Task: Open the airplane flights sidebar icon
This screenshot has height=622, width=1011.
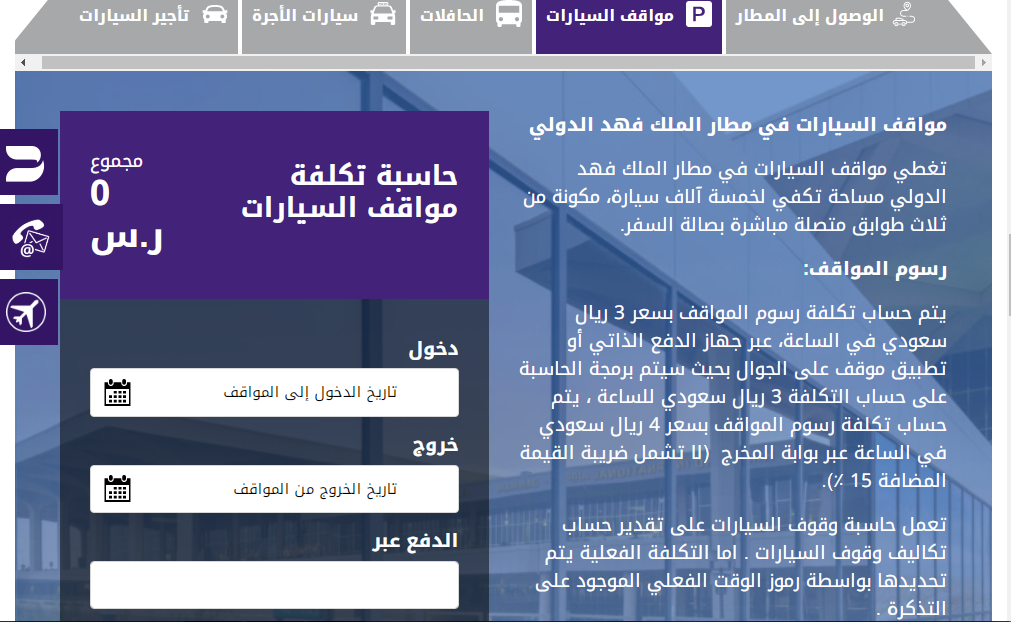Action: [x=28, y=312]
